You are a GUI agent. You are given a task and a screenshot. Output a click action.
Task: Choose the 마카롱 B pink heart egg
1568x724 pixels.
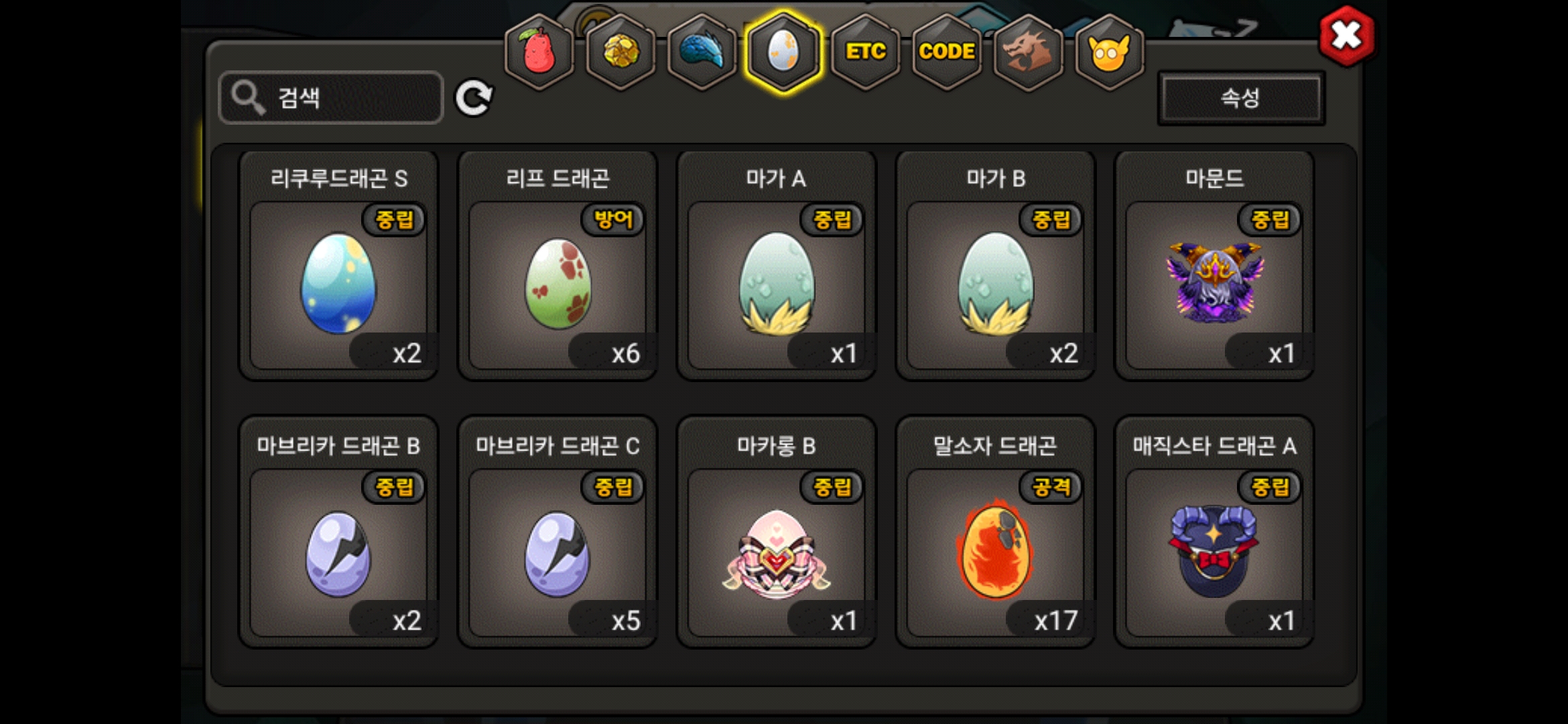coord(777,532)
